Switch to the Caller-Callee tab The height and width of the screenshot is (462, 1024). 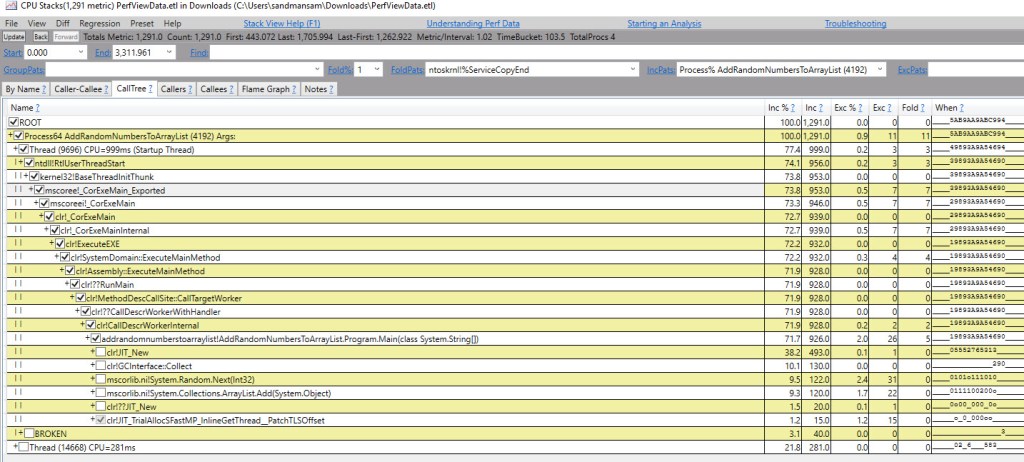coord(81,89)
